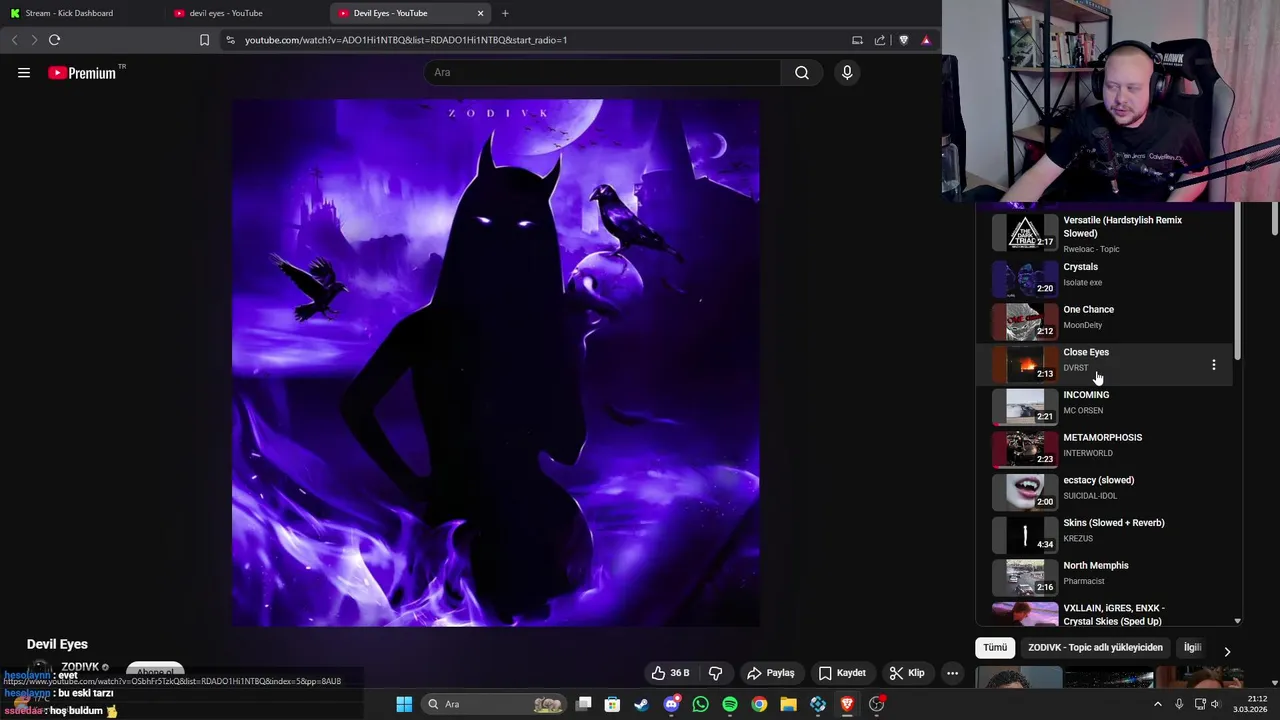The width and height of the screenshot is (1280, 720).
Task: Bookmark this page using the bookmark icon
Action: [x=204, y=40]
